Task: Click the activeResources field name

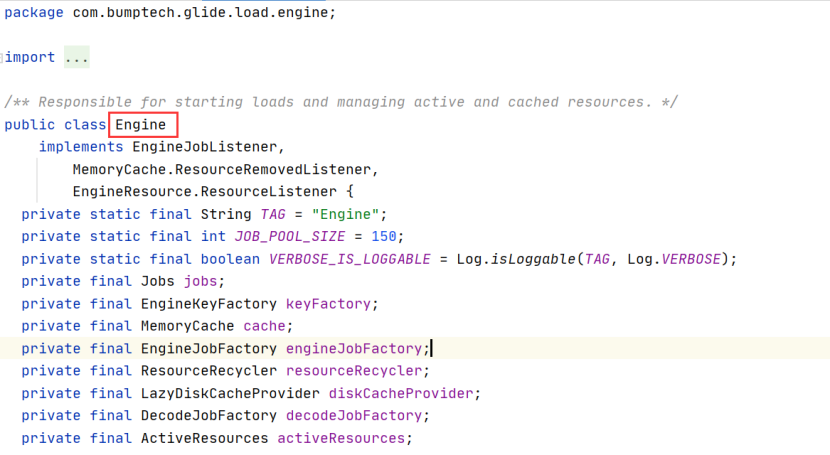Action: click(341, 439)
